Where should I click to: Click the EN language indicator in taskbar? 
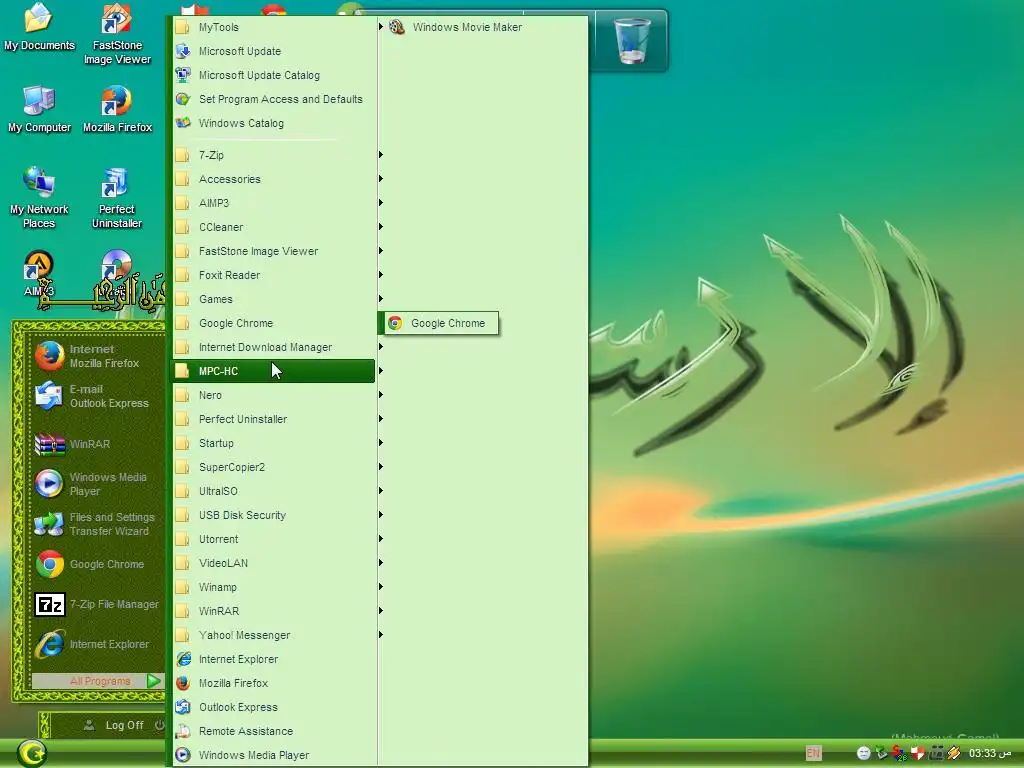813,753
